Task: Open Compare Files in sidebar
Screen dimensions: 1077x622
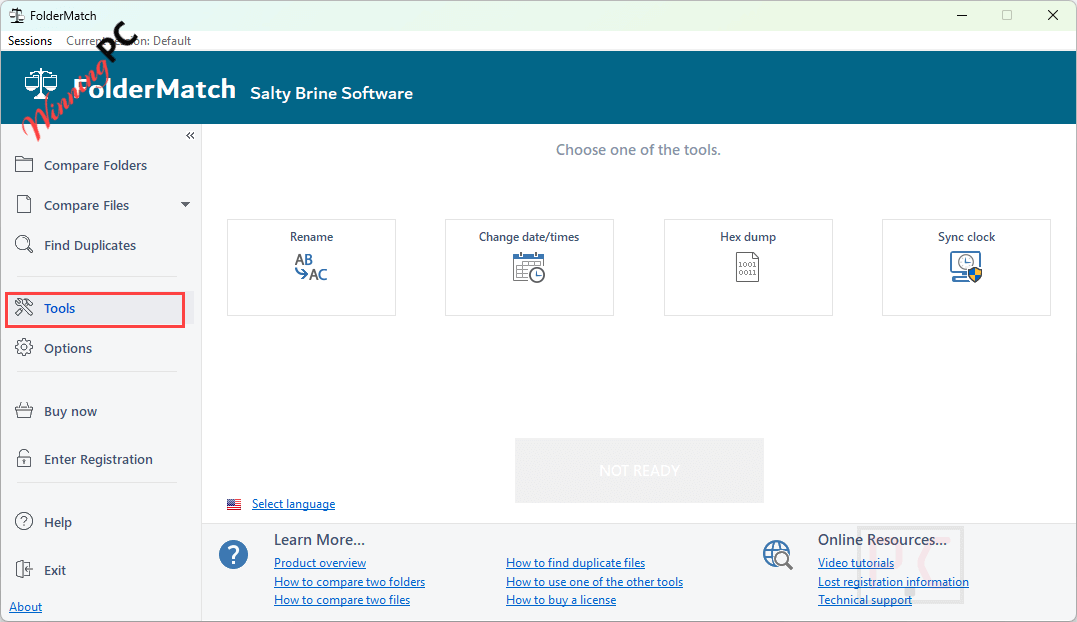Action: (87, 205)
